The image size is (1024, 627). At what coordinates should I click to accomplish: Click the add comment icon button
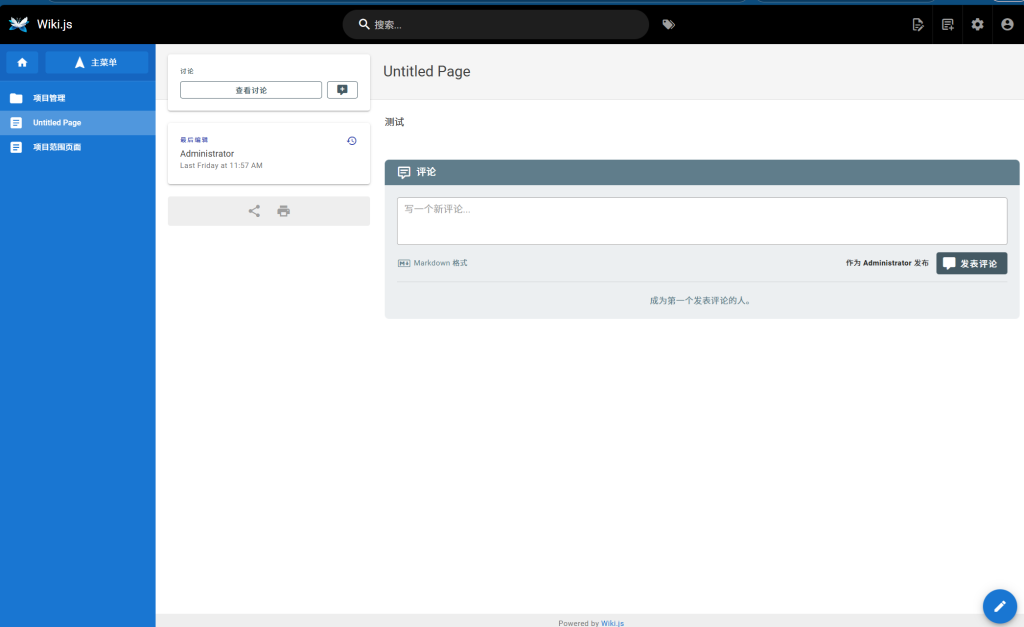(x=342, y=90)
